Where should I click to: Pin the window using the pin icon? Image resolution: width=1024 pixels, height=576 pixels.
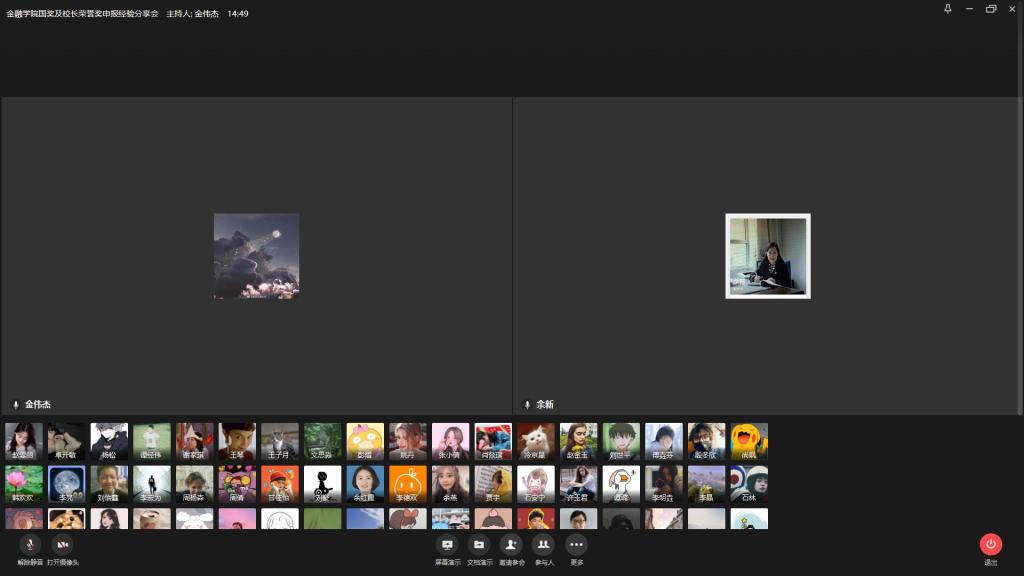(x=948, y=9)
